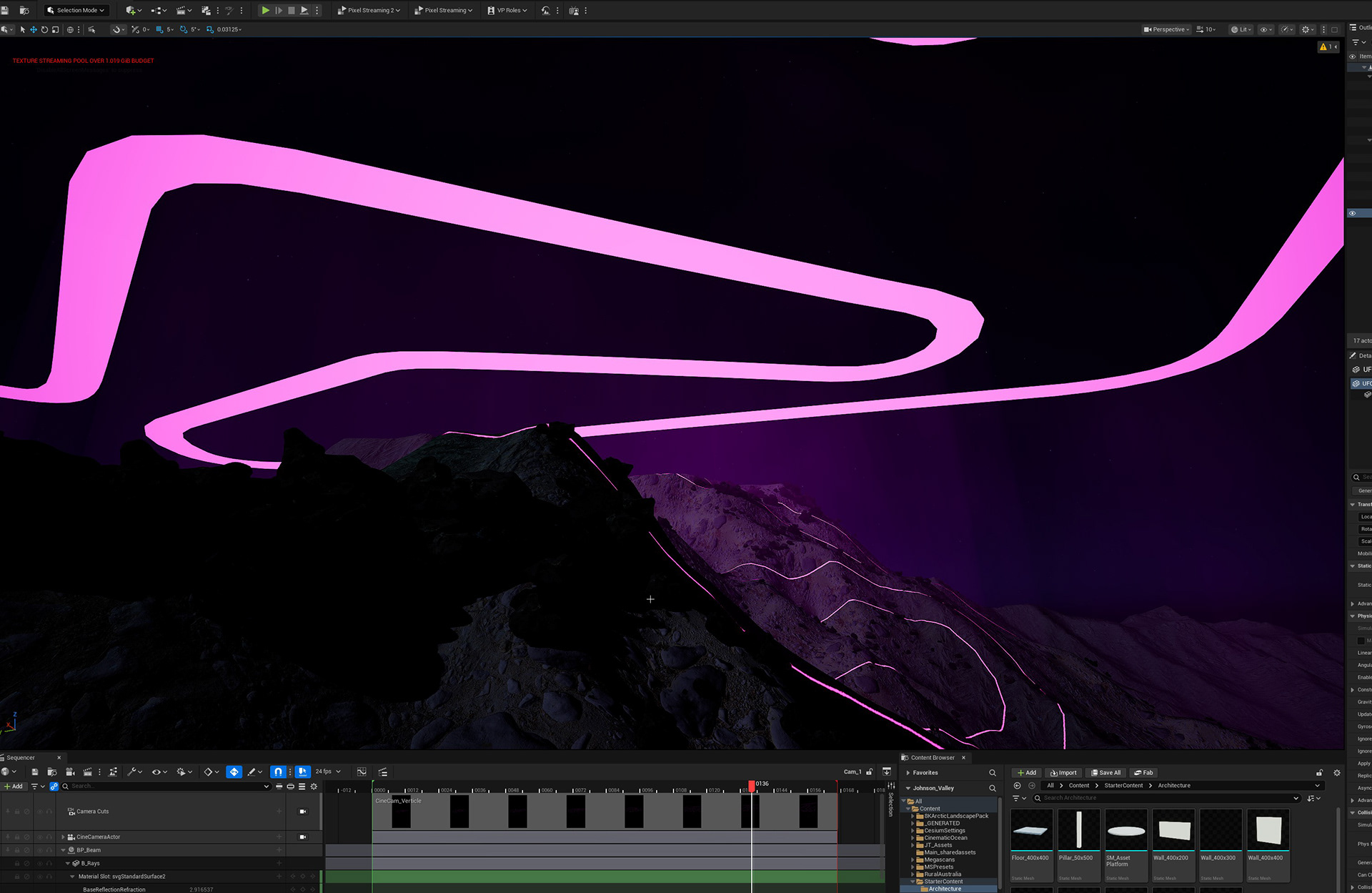Viewport: 1372px width, 893px height.
Task: Expand the CineCameraActor track
Action: (63, 837)
